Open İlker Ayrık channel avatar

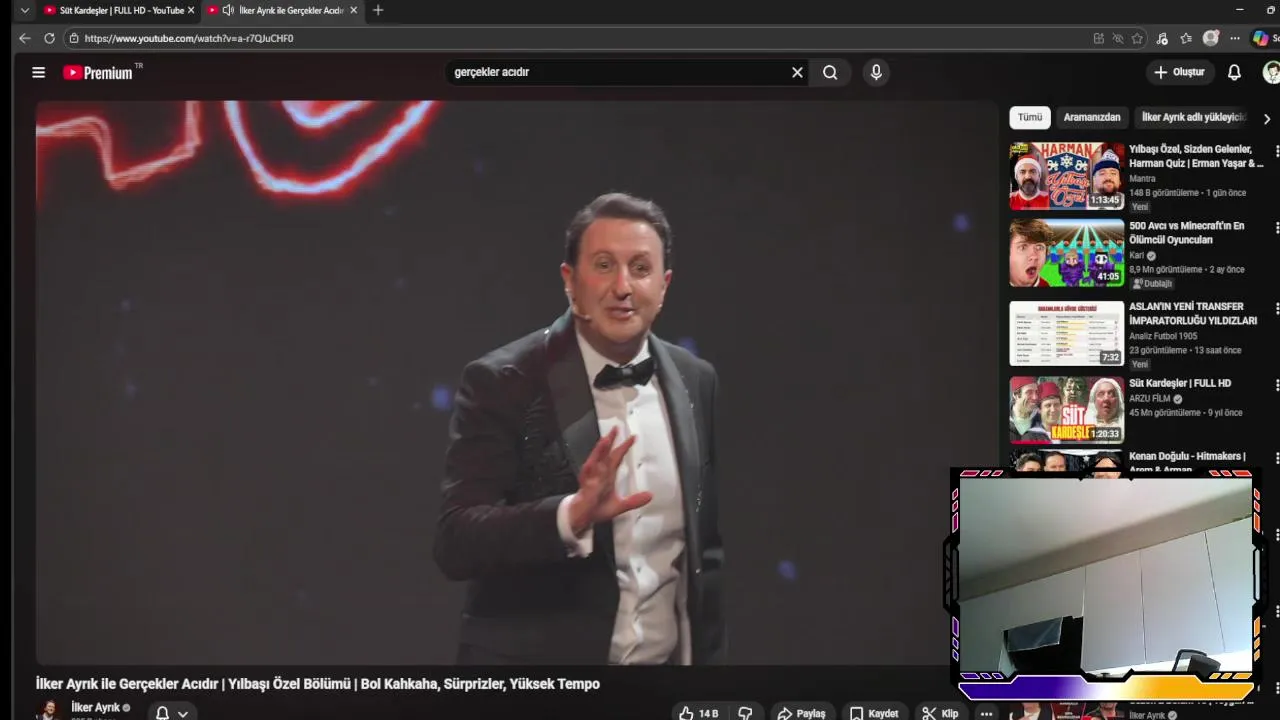[47, 710]
